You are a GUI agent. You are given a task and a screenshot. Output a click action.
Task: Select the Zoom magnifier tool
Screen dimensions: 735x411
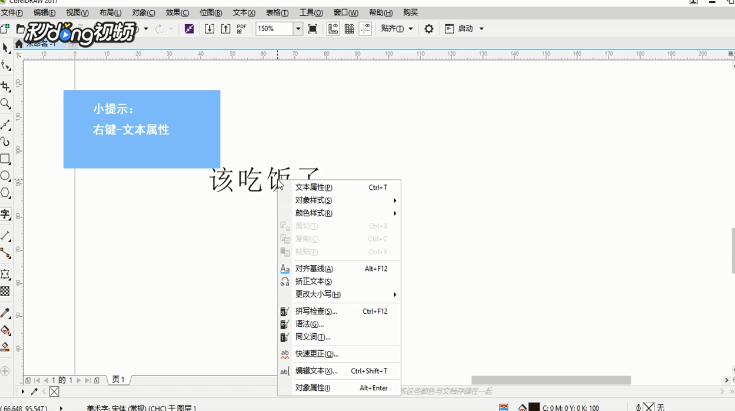[x=6, y=104]
